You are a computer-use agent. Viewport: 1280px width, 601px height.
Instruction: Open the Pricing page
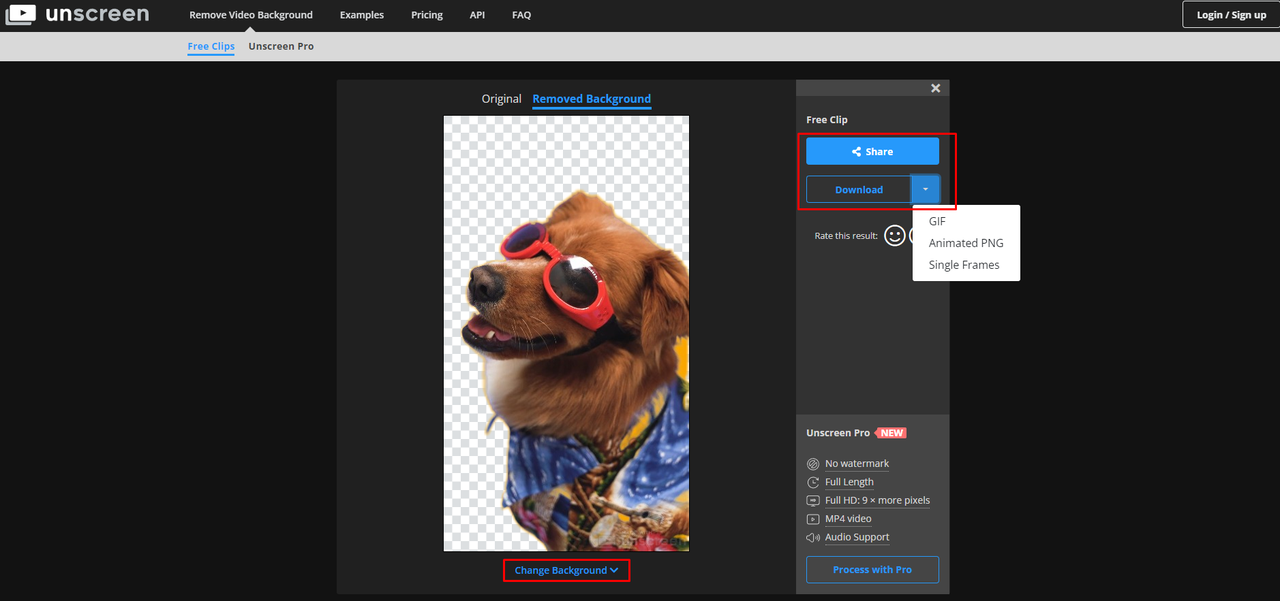427,15
